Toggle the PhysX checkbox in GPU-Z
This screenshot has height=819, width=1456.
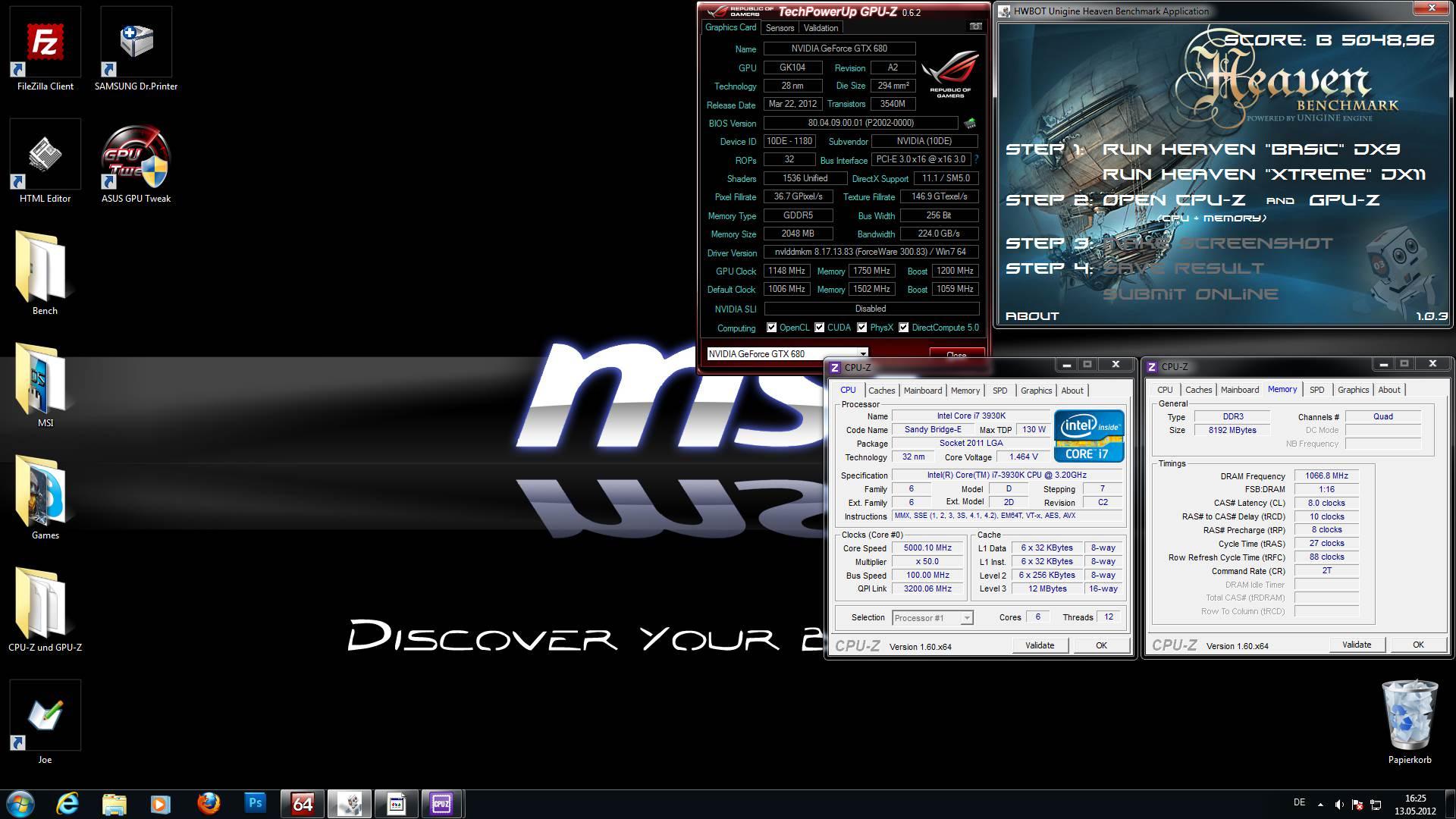tap(861, 328)
